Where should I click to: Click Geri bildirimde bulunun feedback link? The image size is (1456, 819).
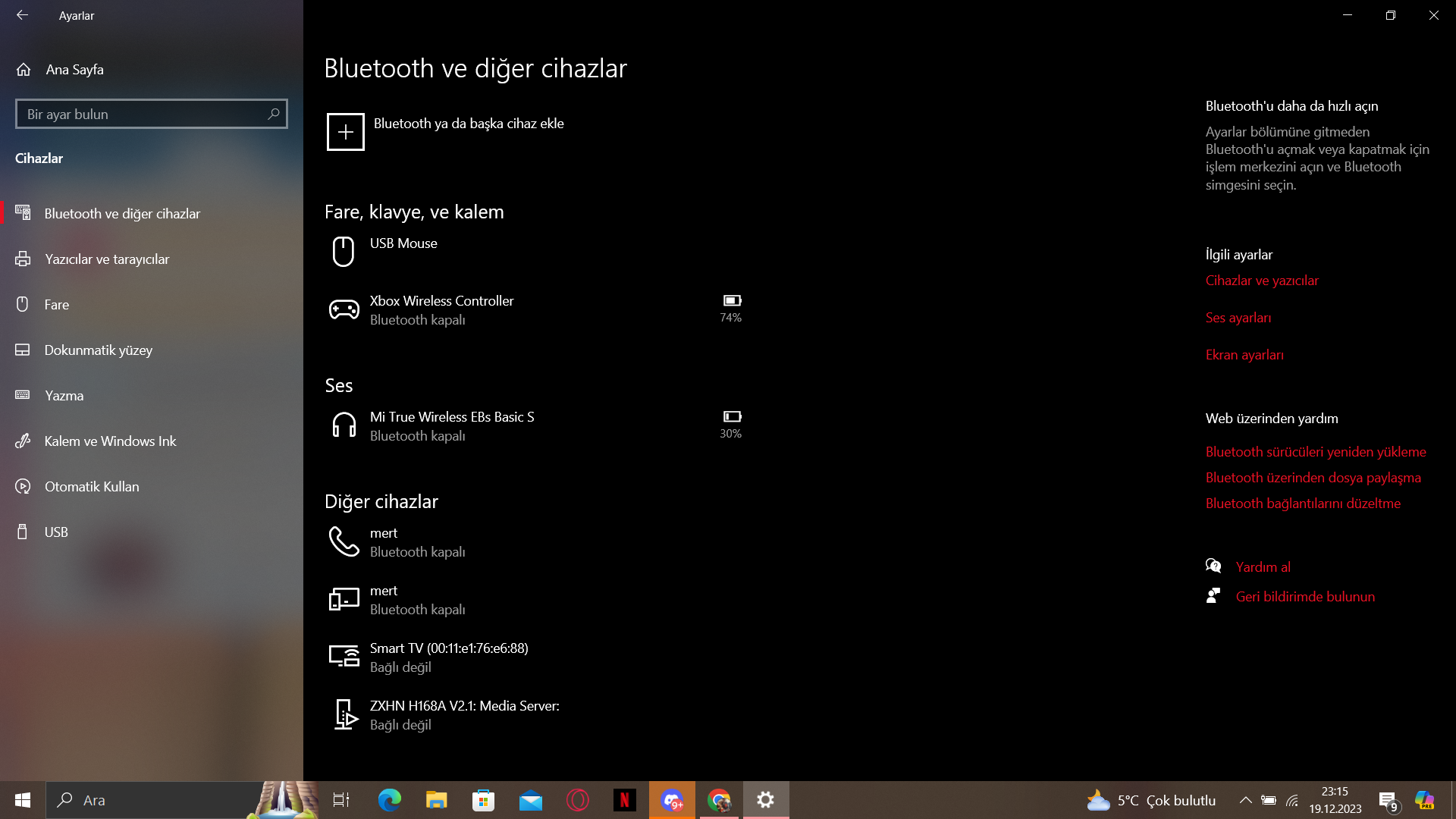pyautogui.click(x=1305, y=597)
